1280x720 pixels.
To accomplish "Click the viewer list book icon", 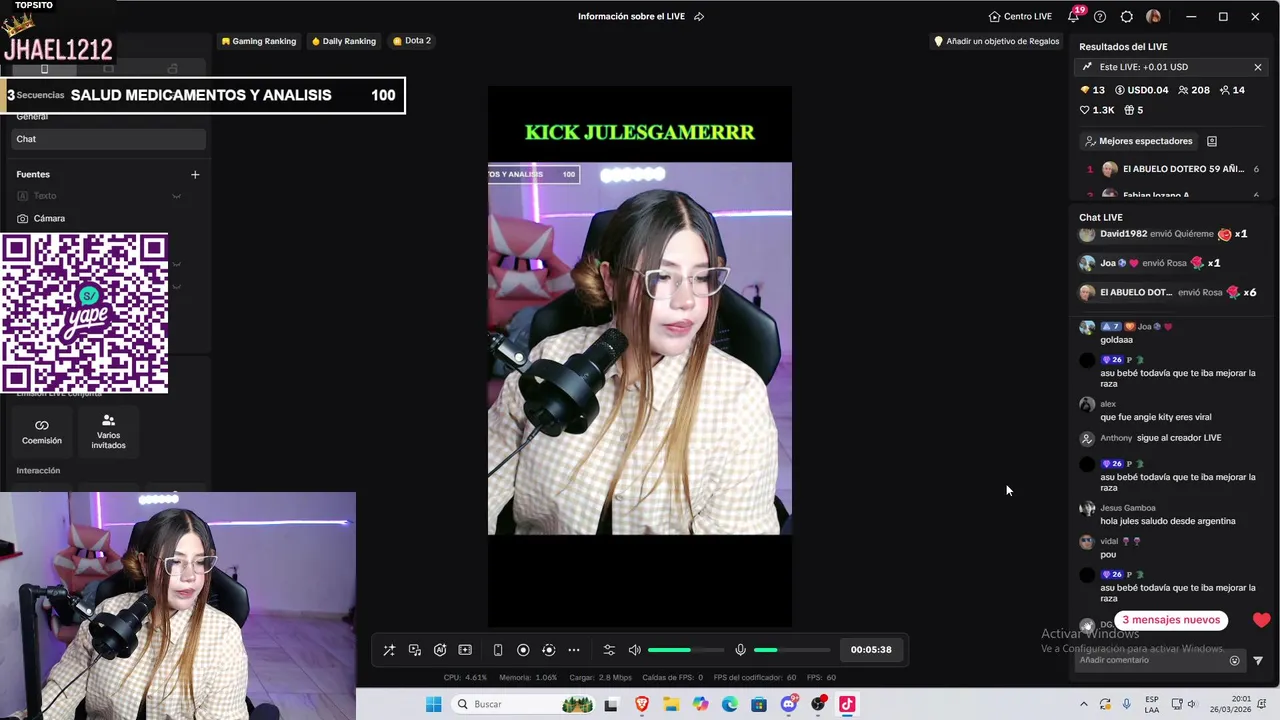I will [1212, 141].
